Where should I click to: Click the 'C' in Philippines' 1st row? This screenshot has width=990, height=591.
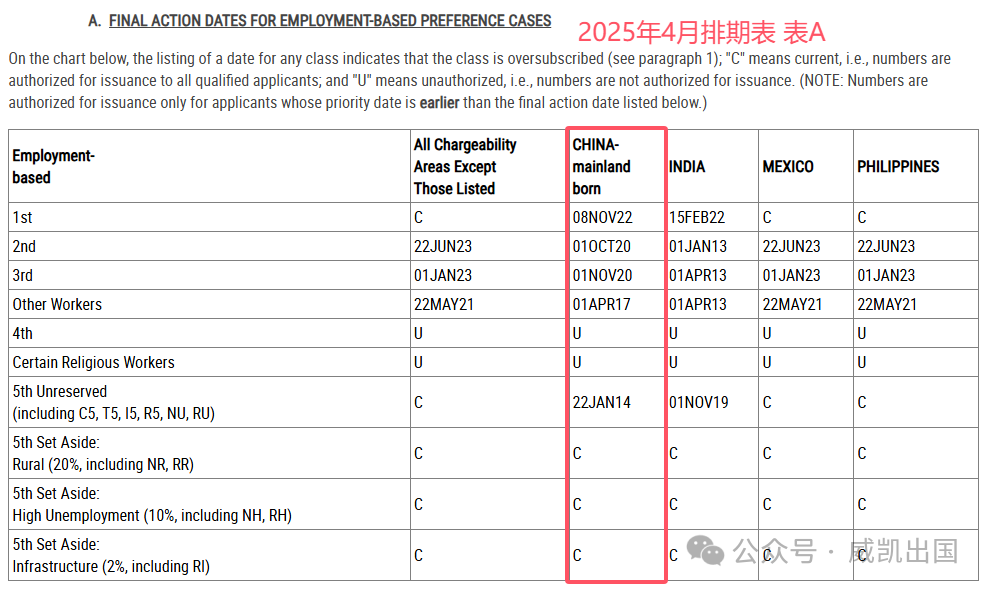862,217
